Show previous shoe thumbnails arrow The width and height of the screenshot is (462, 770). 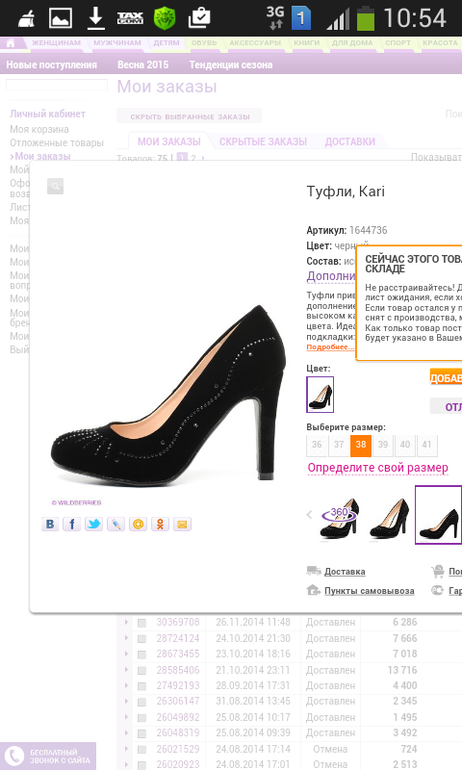[x=309, y=515]
